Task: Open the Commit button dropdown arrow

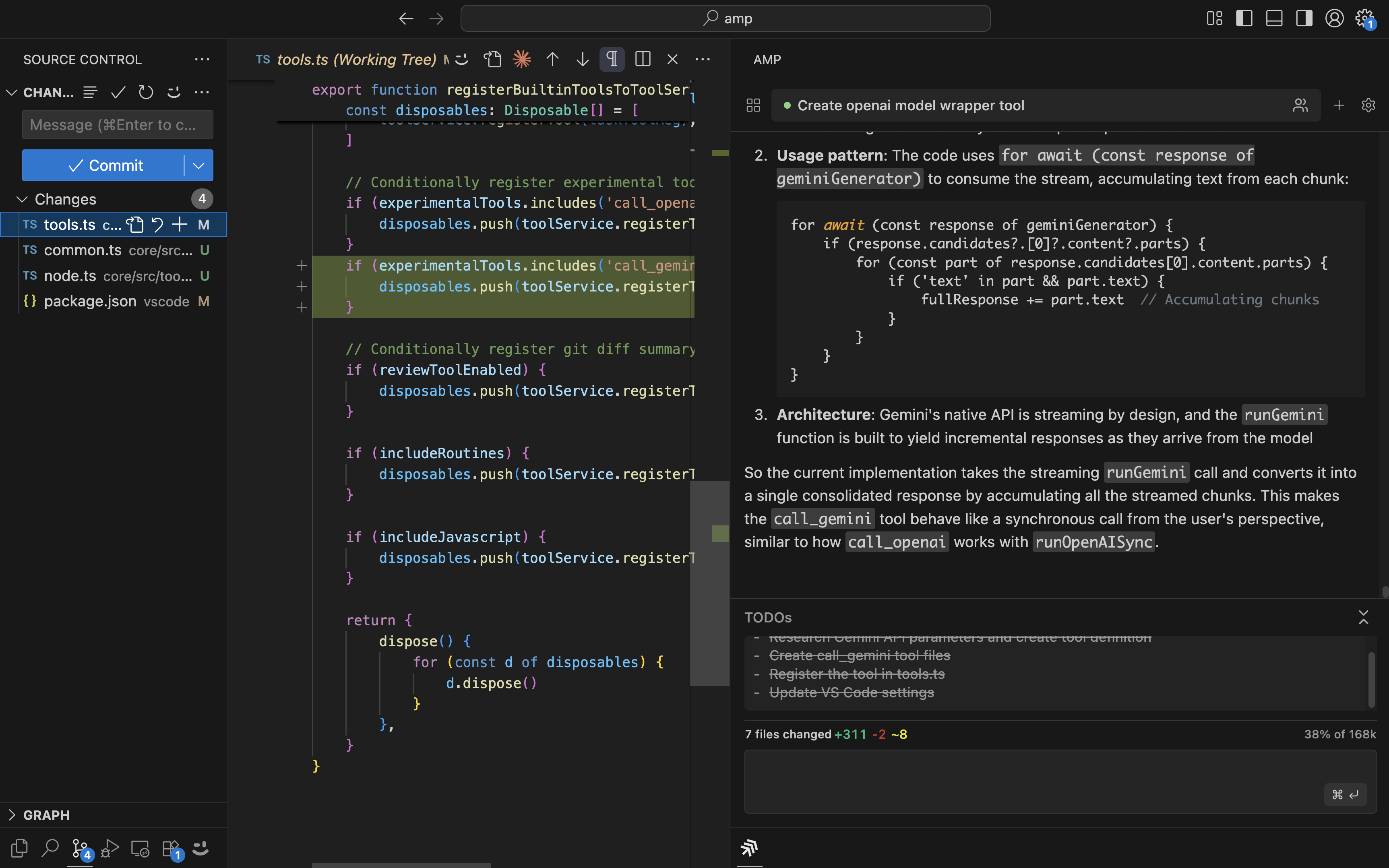Action: click(198, 165)
